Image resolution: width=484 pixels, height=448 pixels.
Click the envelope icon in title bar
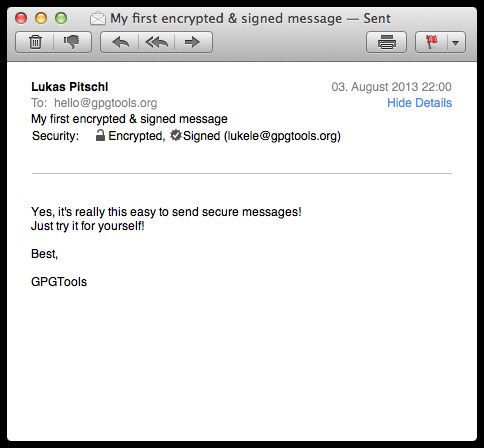(98, 18)
